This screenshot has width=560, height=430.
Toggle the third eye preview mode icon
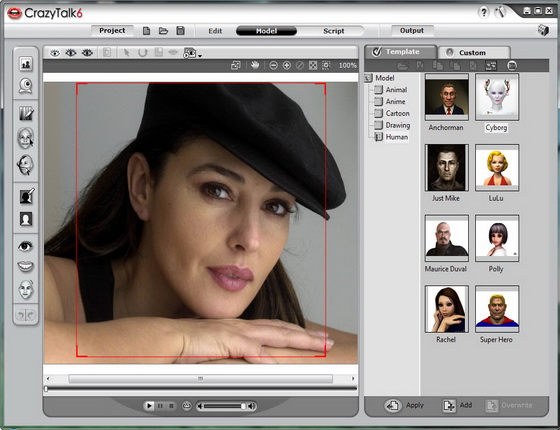pos(87,53)
